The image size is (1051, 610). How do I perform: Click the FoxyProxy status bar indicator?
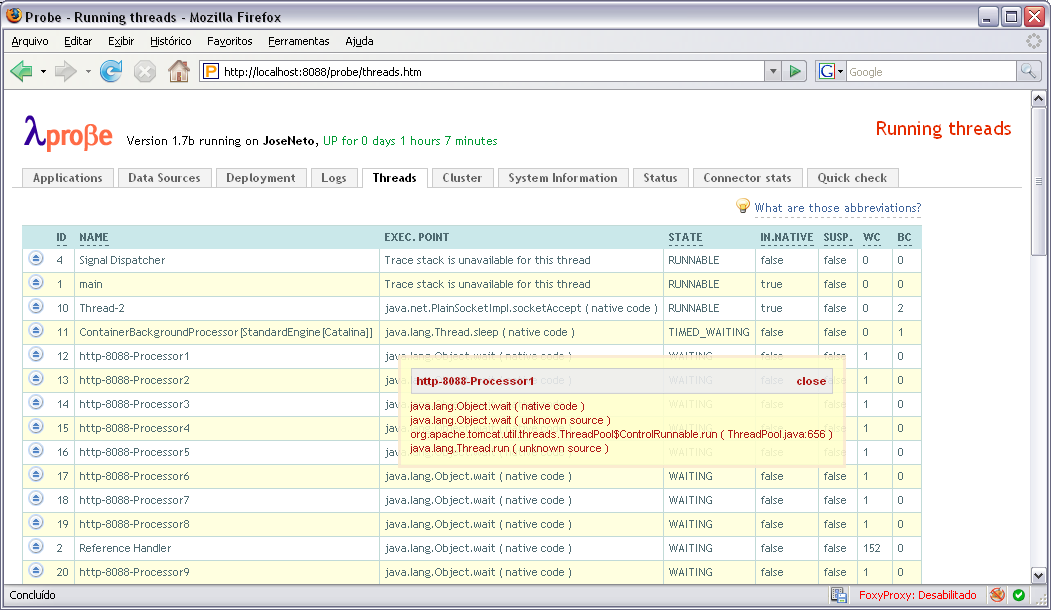(916, 595)
